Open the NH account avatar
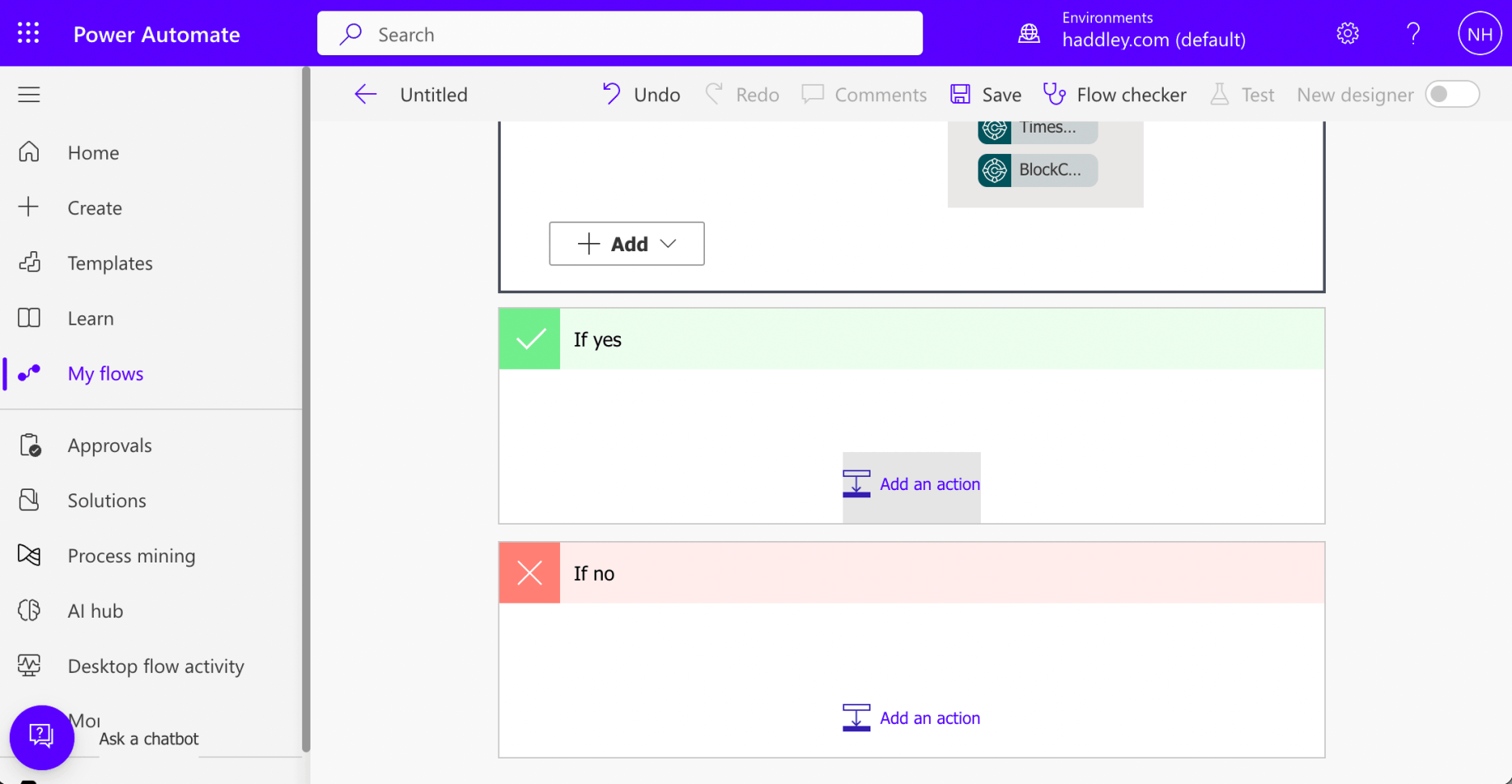The width and height of the screenshot is (1512, 784). (1479, 34)
